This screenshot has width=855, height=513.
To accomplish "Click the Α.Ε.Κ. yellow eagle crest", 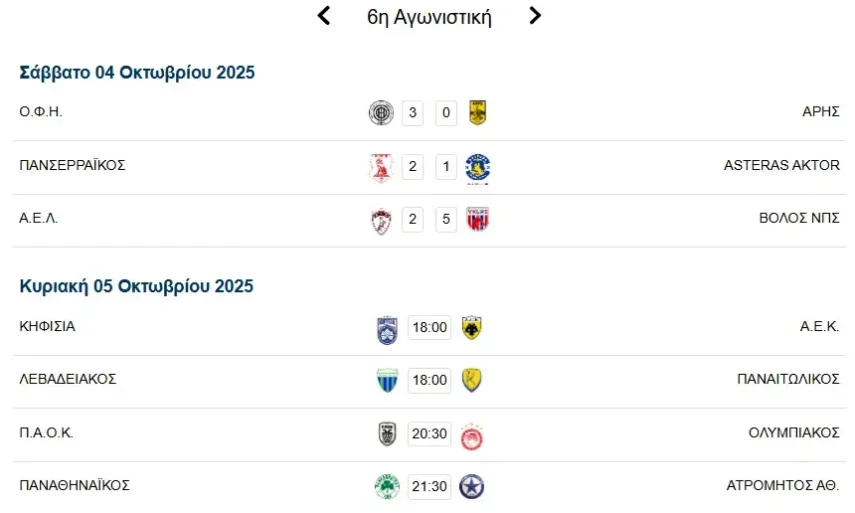I will pos(471,328).
